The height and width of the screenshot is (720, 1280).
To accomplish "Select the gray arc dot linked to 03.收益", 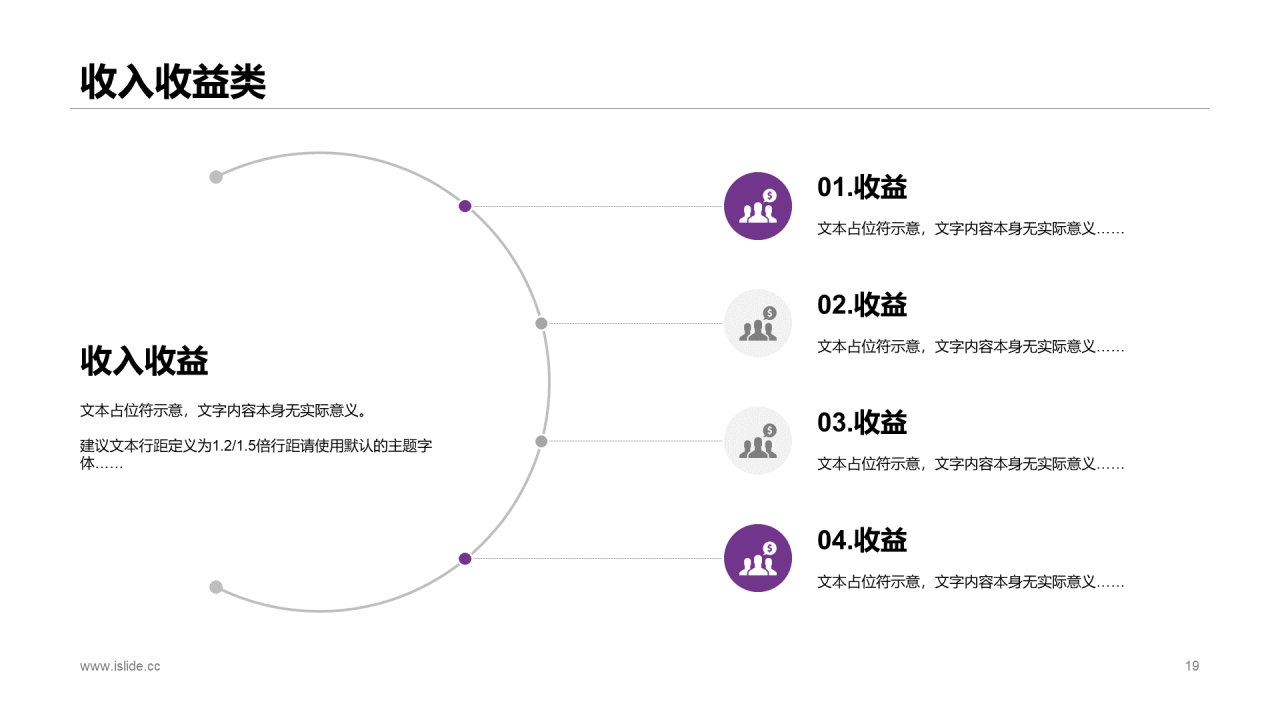I will point(541,441).
